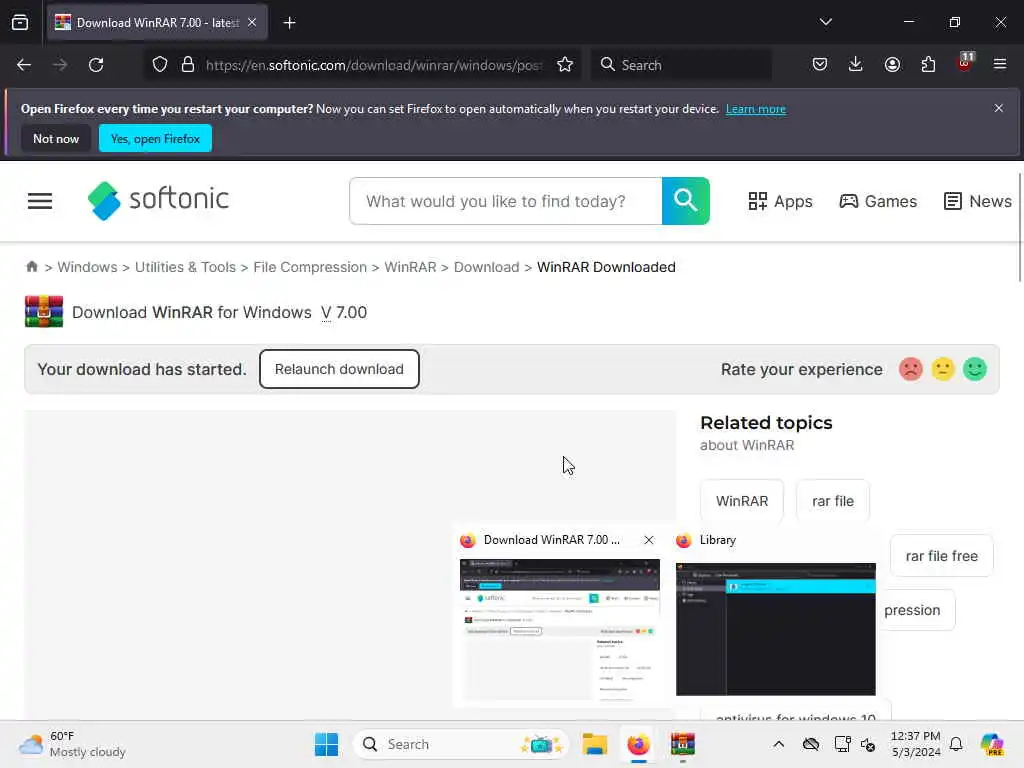Click the softonic.com address bar URL

tap(374, 65)
